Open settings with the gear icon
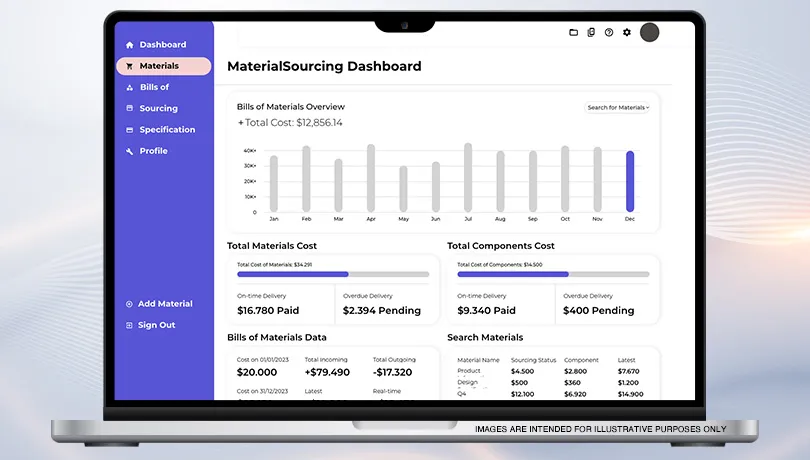The width and height of the screenshot is (810, 460). (x=627, y=32)
